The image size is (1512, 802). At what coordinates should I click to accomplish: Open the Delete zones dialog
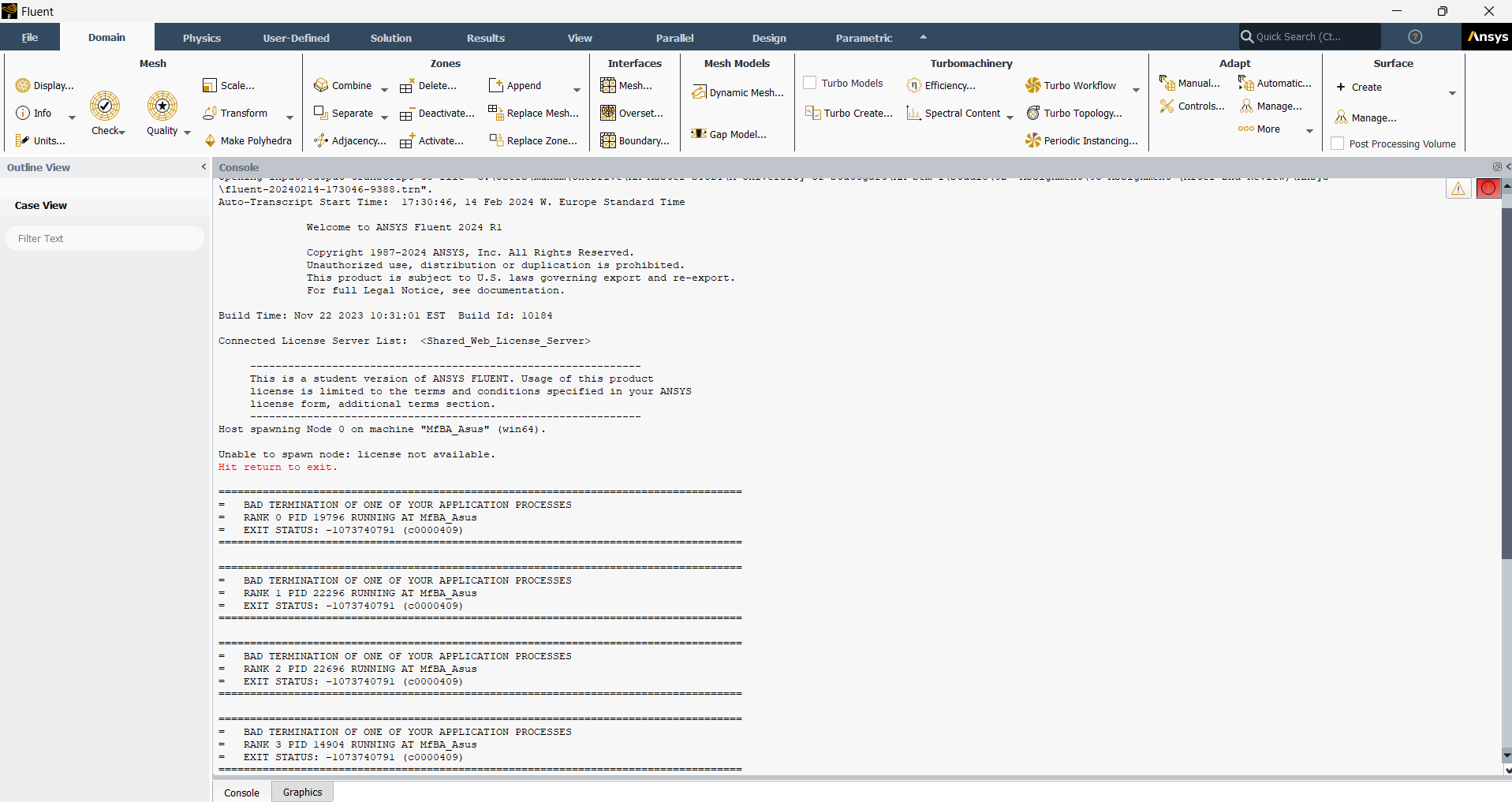(428, 85)
